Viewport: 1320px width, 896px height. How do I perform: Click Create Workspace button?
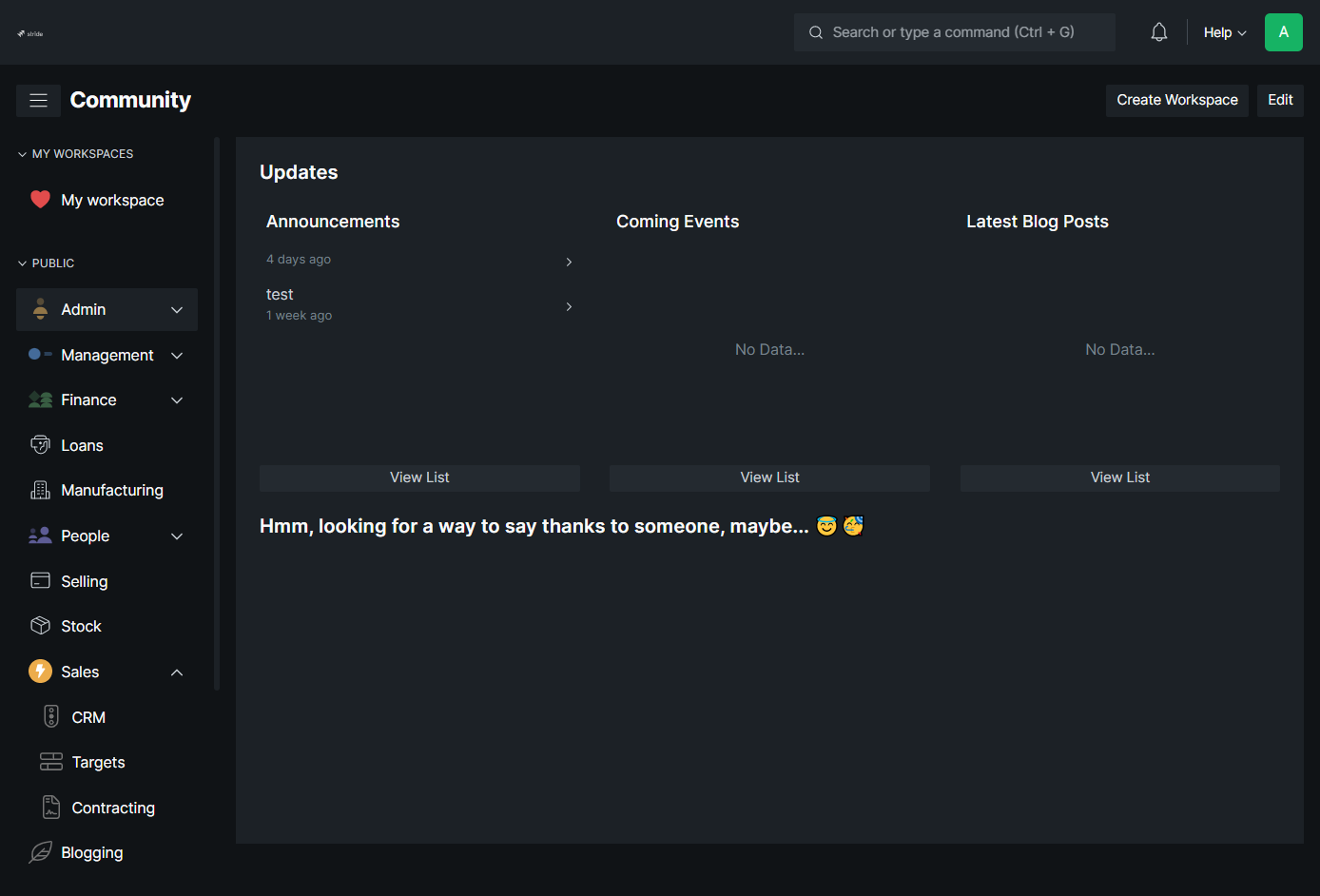coord(1177,100)
